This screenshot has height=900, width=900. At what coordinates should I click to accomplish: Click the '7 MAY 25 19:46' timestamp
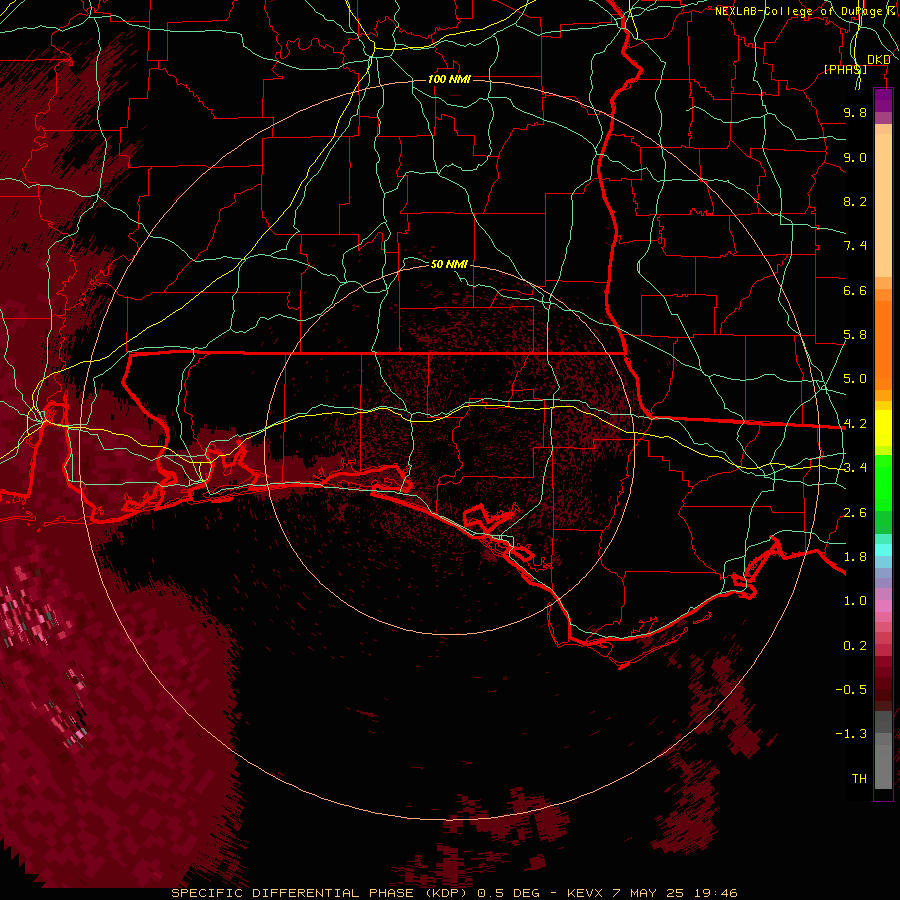pyautogui.click(x=674, y=893)
